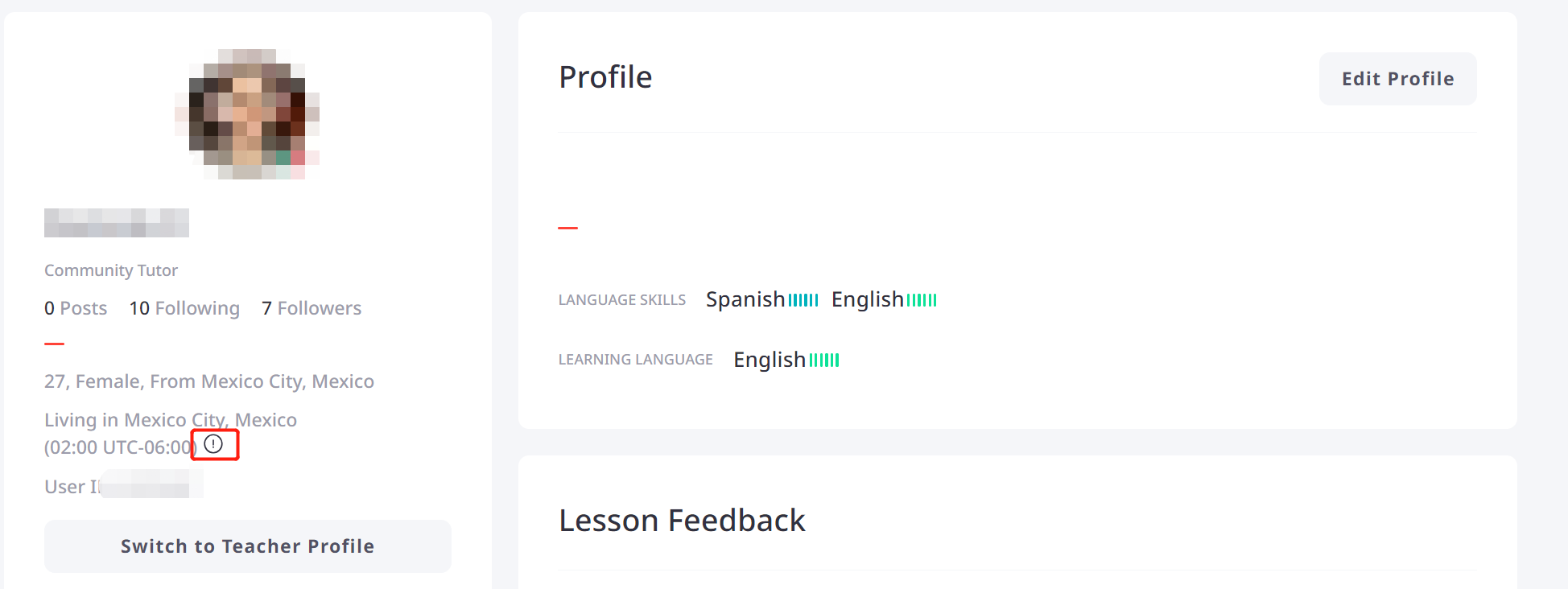The width and height of the screenshot is (1568, 589).
Task: View the 7 Followers list
Action: tap(312, 308)
